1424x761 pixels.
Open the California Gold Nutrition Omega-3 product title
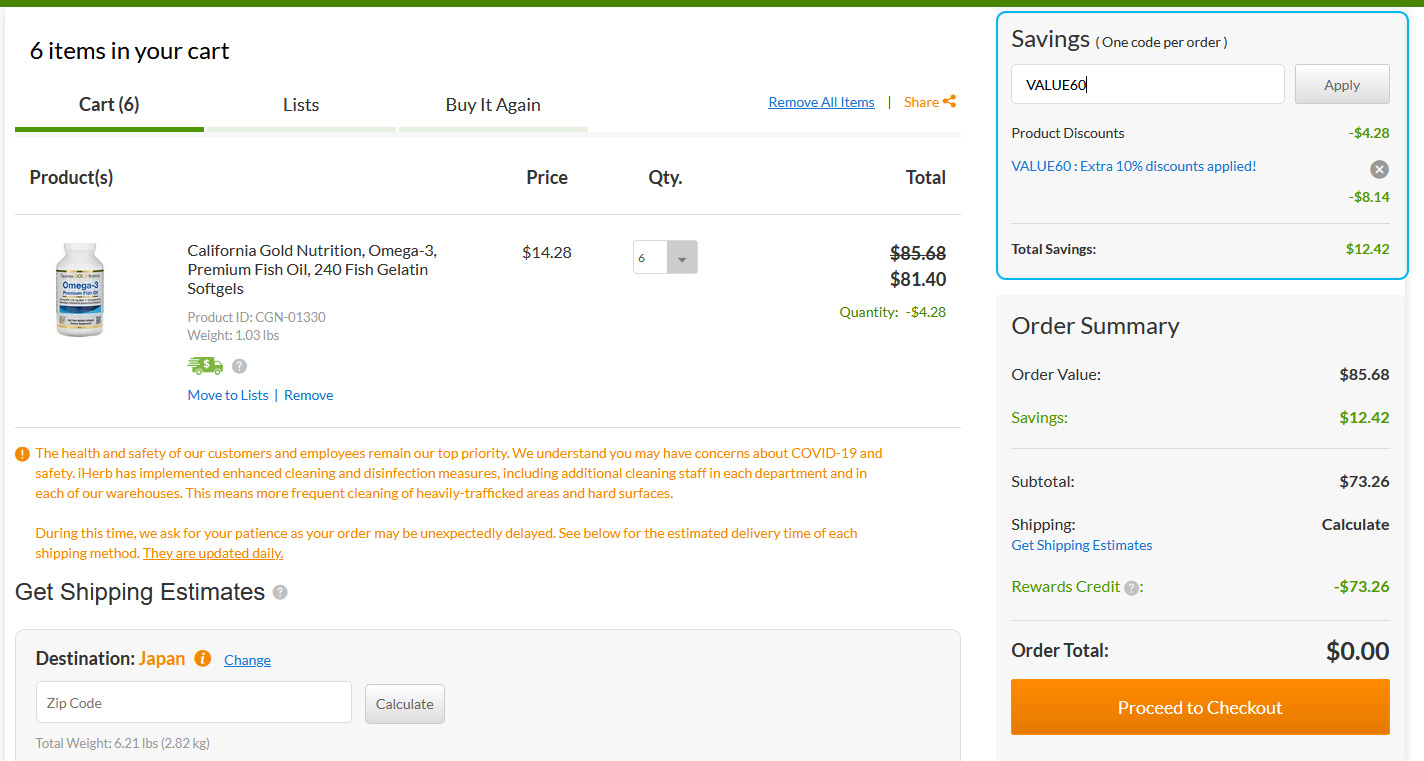click(312, 269)
